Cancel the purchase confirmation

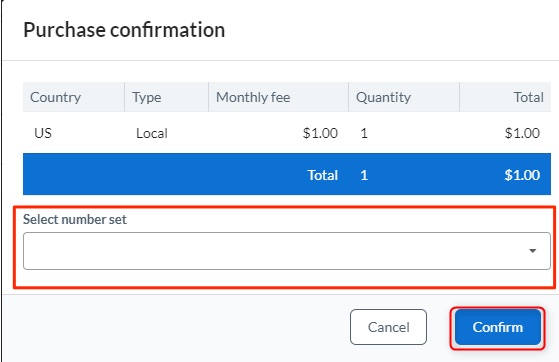click(x=388, y=327)
